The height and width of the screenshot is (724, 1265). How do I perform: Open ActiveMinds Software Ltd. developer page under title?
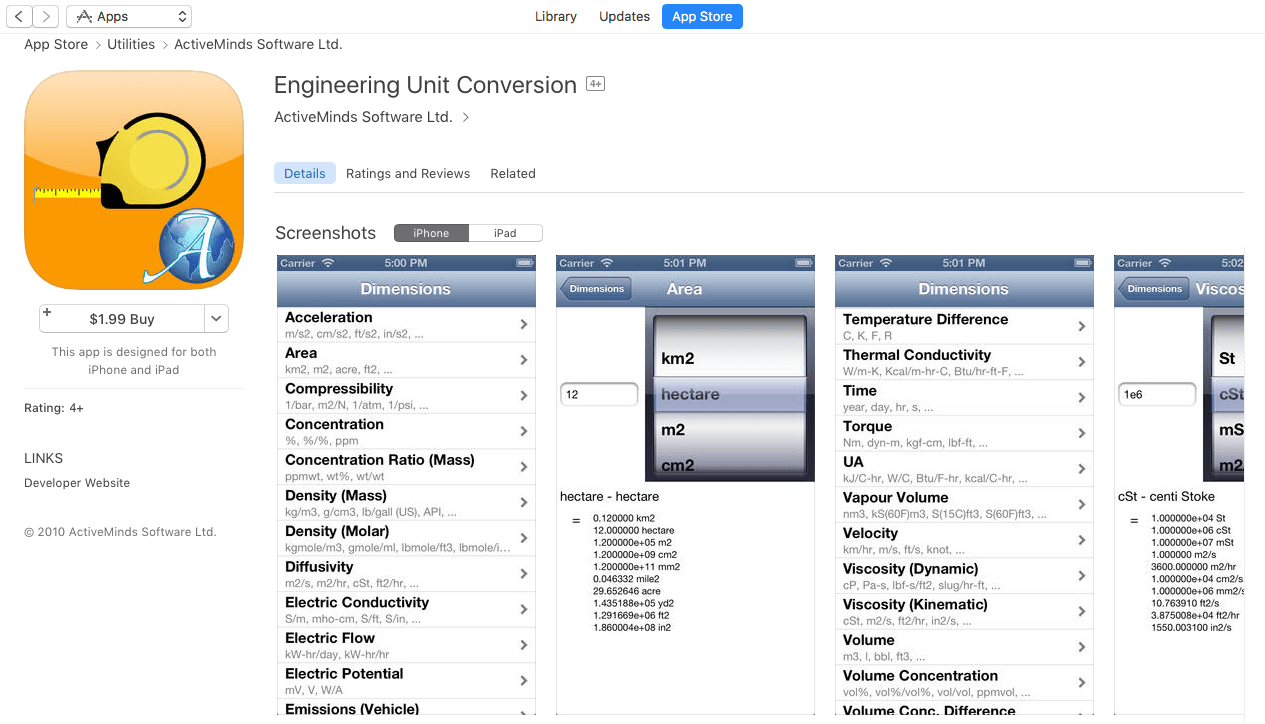coord(364,117)
